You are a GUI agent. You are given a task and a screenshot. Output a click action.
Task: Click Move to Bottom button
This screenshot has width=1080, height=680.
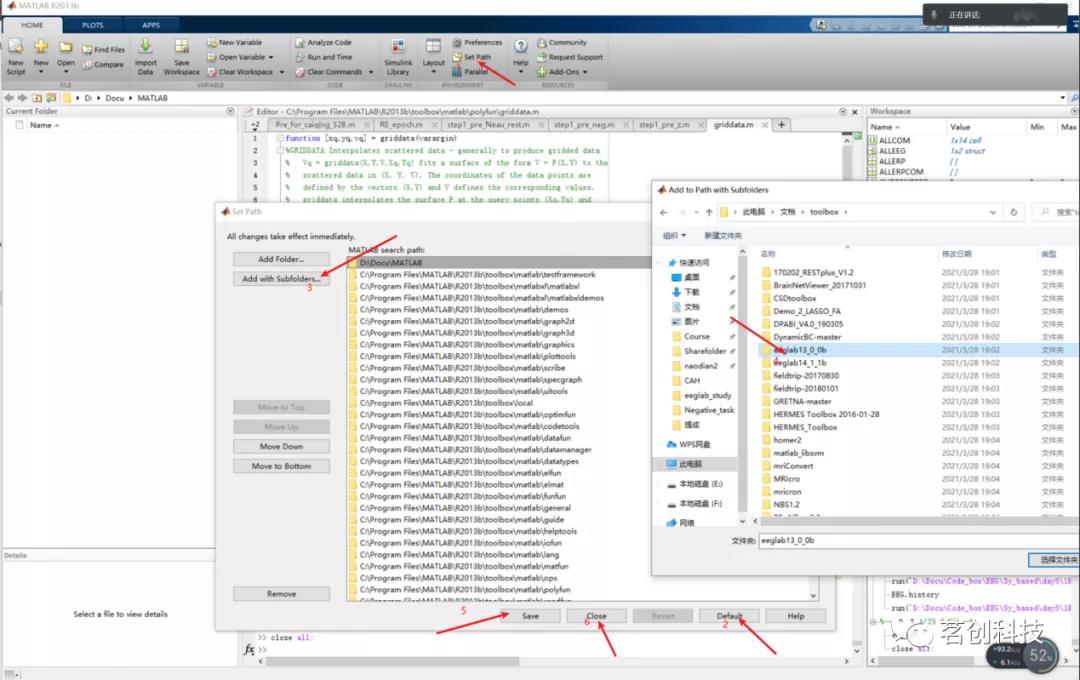pos(281,466)
